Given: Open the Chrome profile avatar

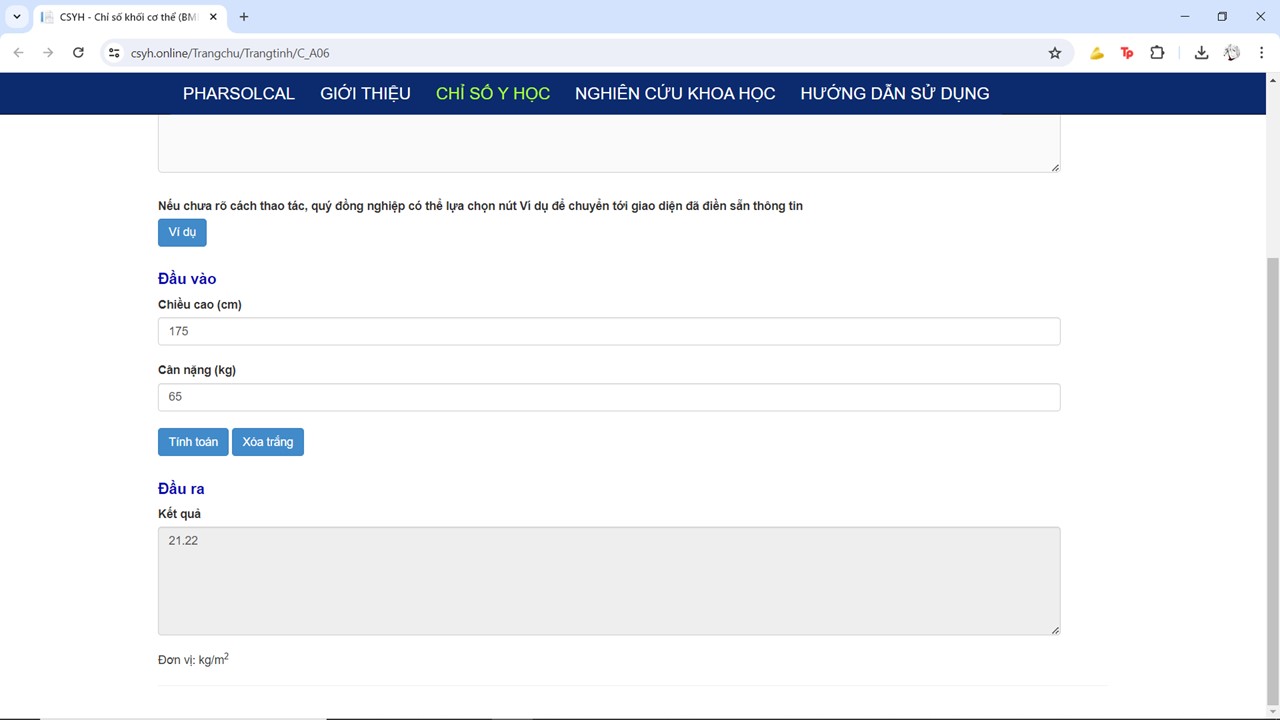Looking at the screenshot, I should [1232, 53].
